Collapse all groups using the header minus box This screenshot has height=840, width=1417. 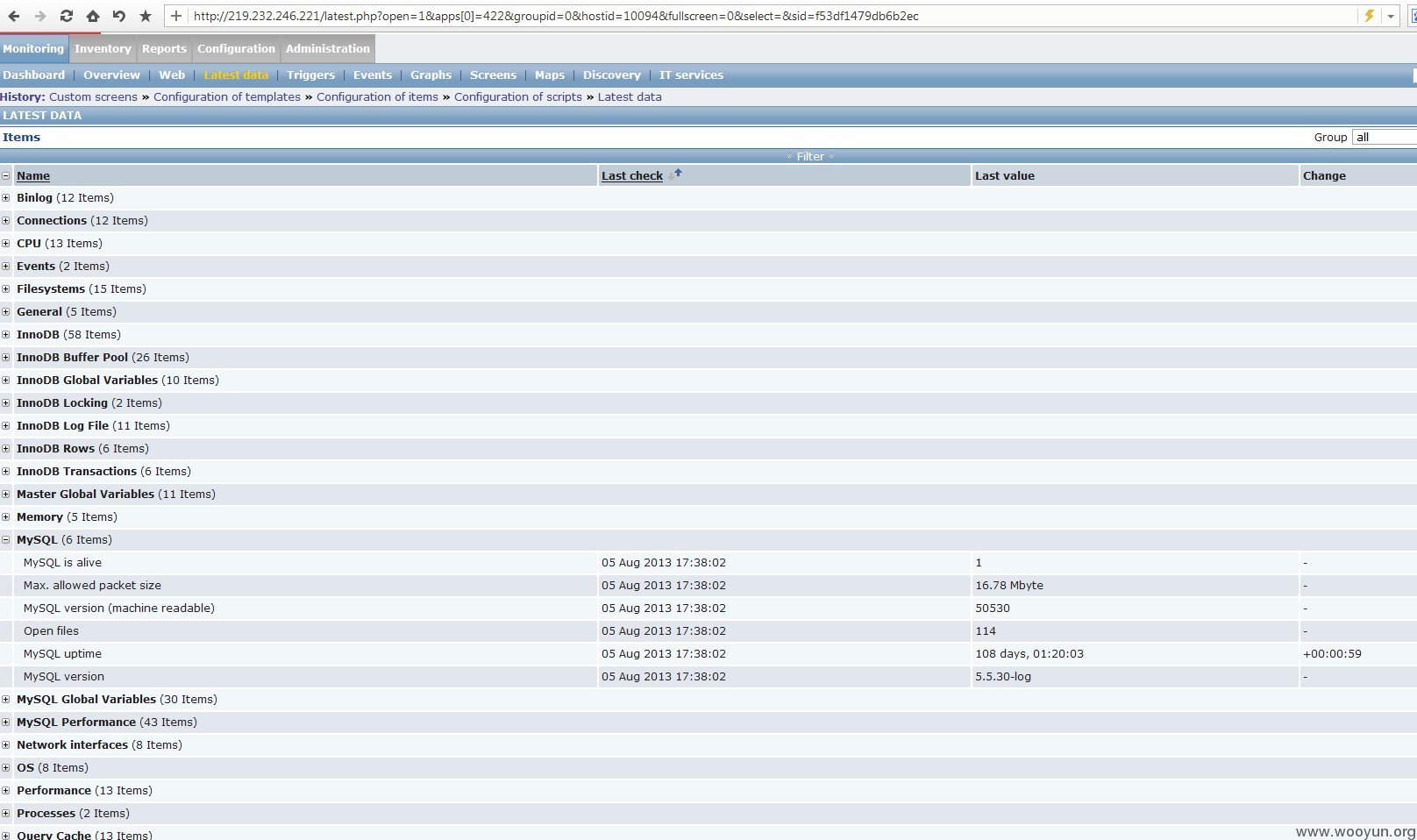(x=6, y=175)
